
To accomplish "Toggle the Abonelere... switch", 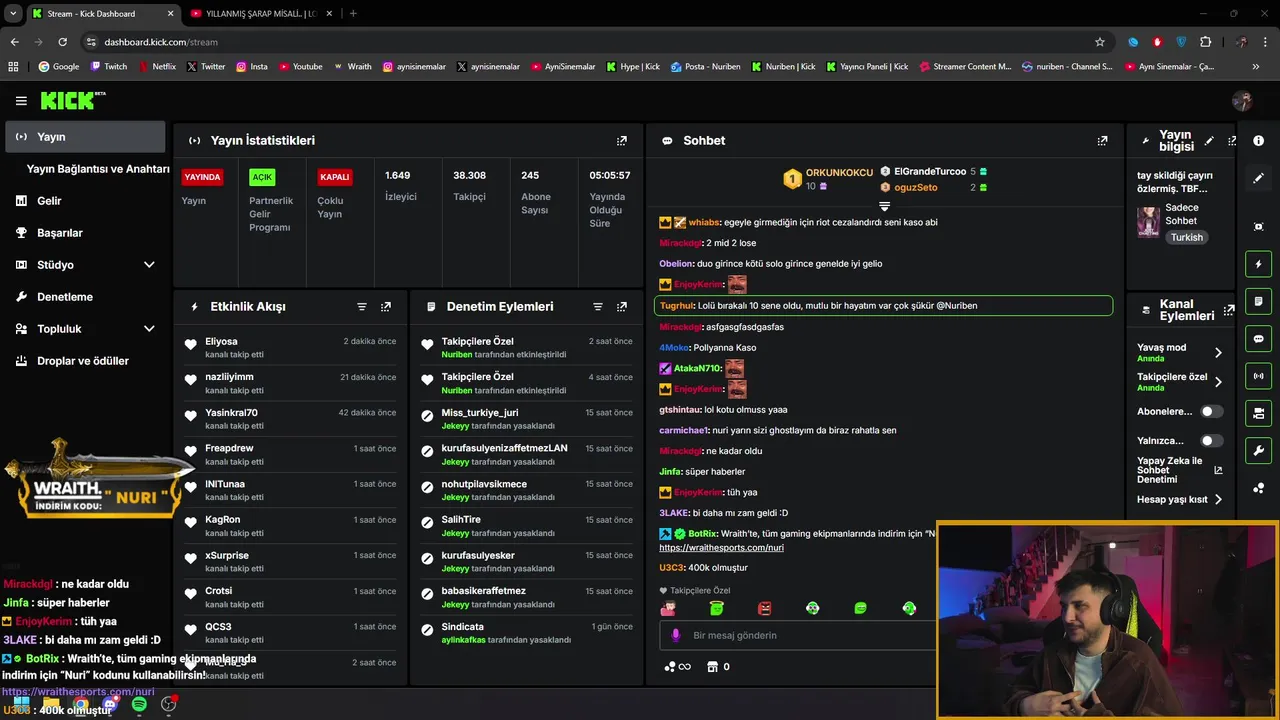I will coord(1212,411).
